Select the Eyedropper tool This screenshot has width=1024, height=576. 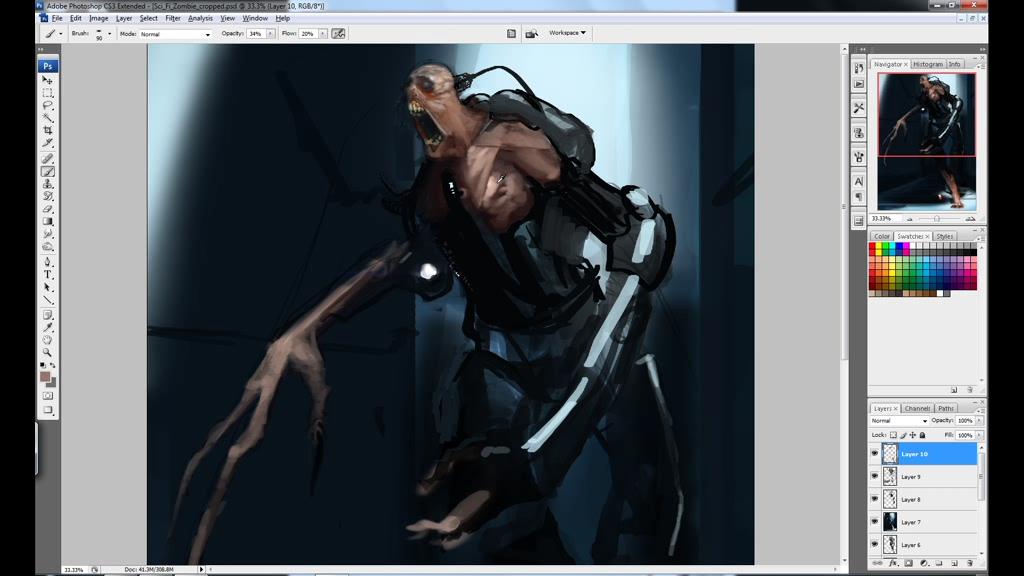(48, 327)
